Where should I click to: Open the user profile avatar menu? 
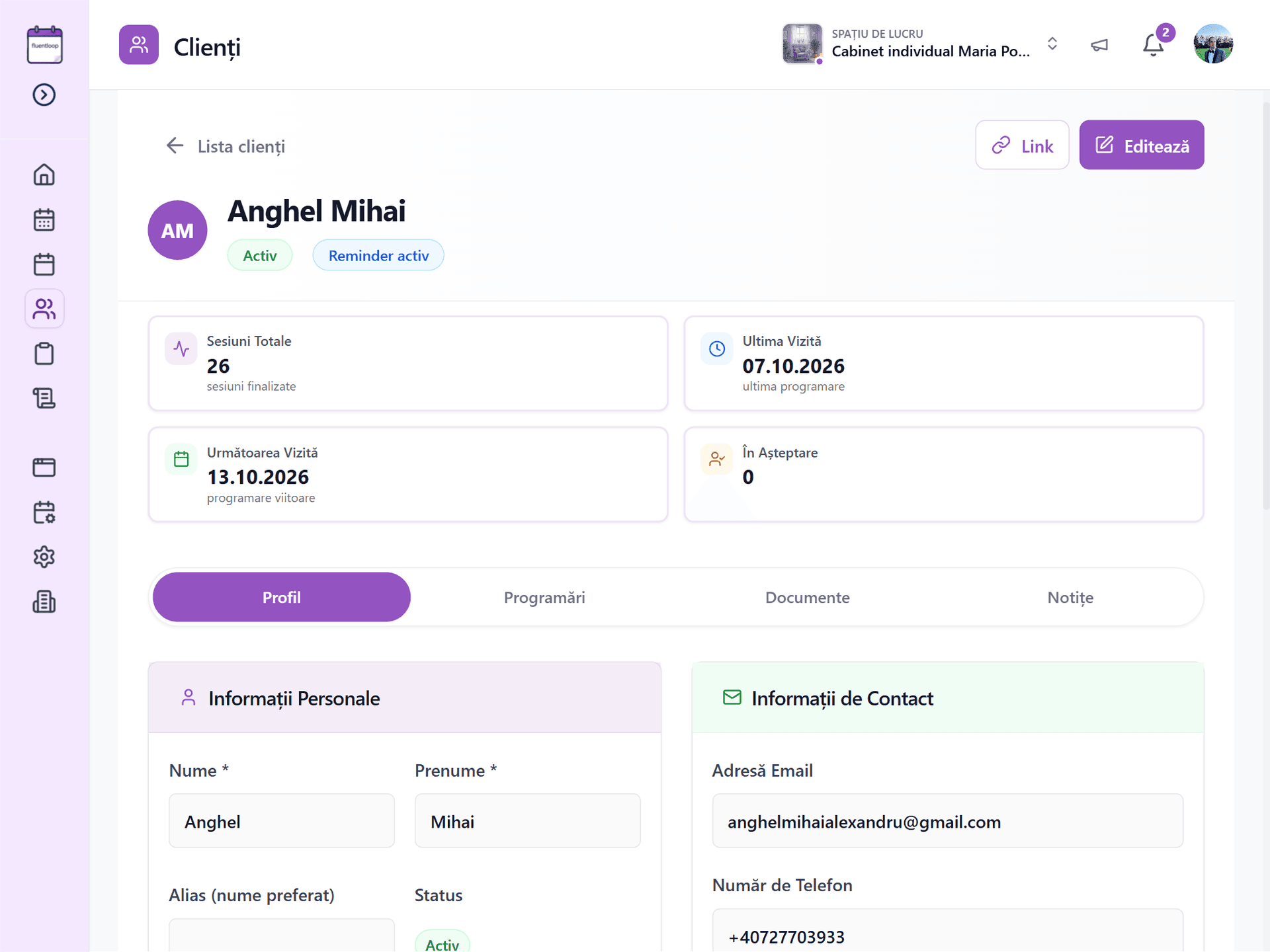(1213, 44)
